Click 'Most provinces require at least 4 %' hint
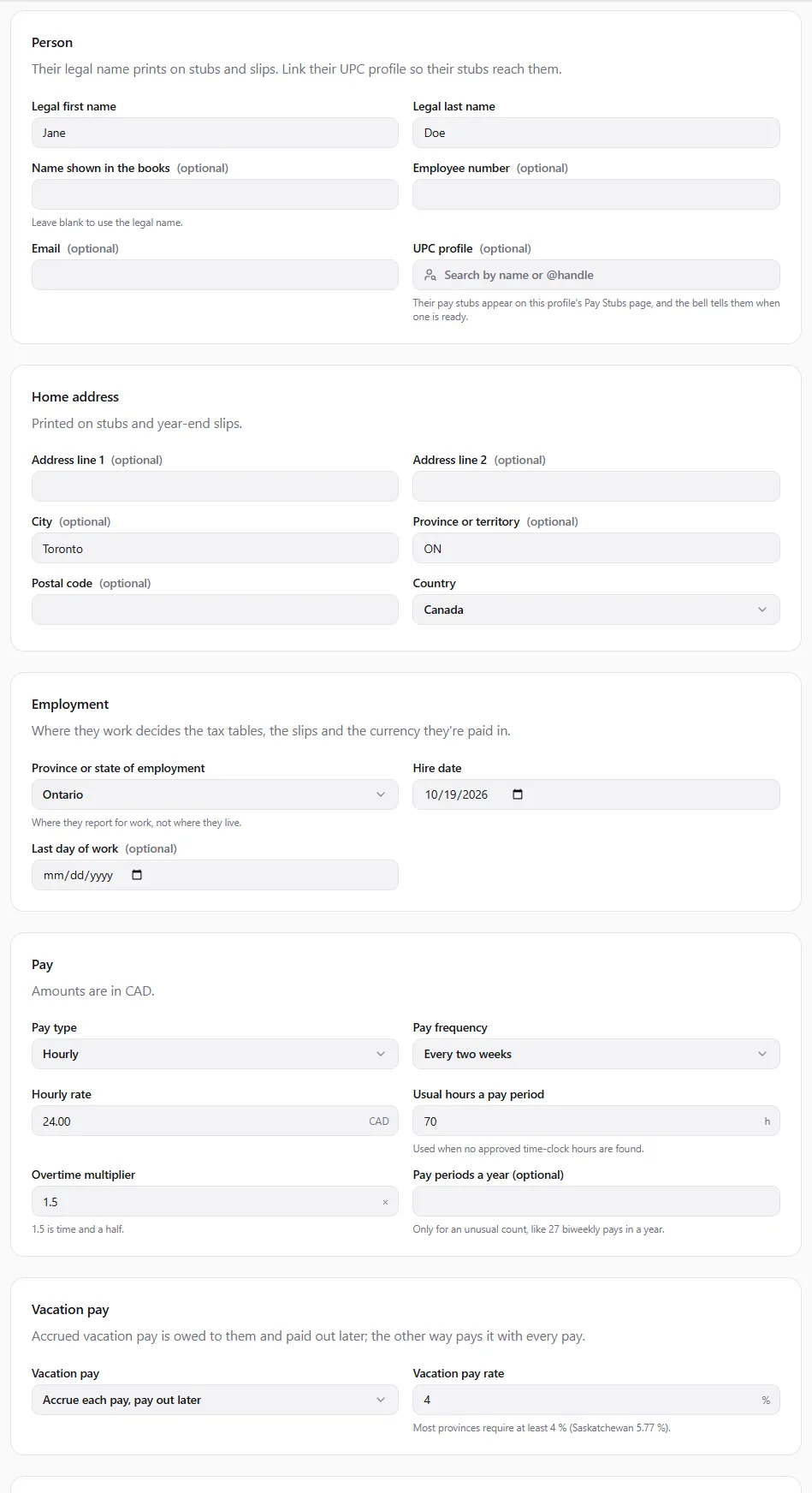This screenshot has width=812, height=1493. pos(542,1428)
